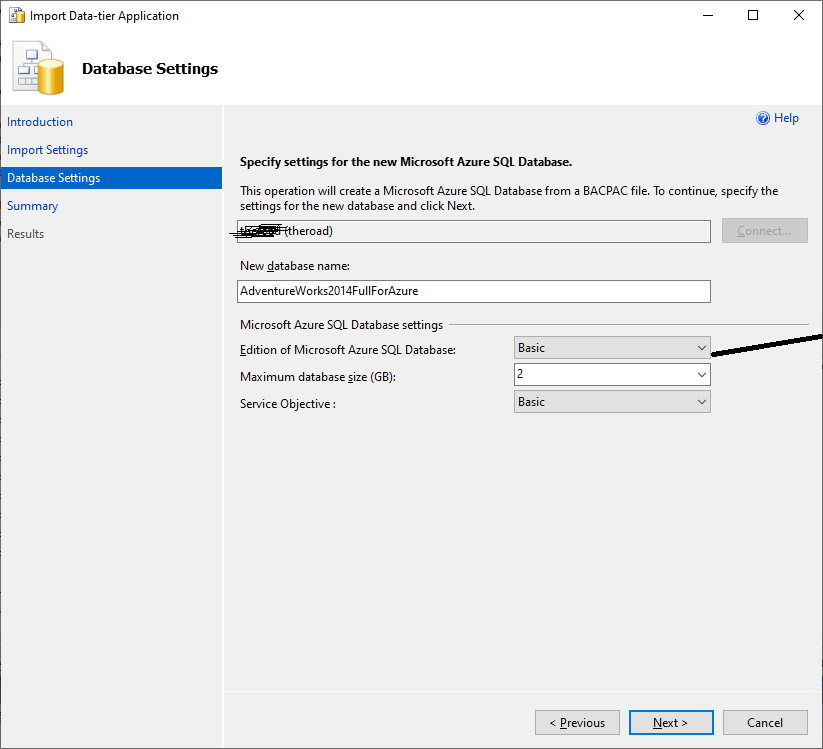Click the Previous button
The width and height of the screenshot is (823, 749).
pyautogui.click(x=577, y=723)
